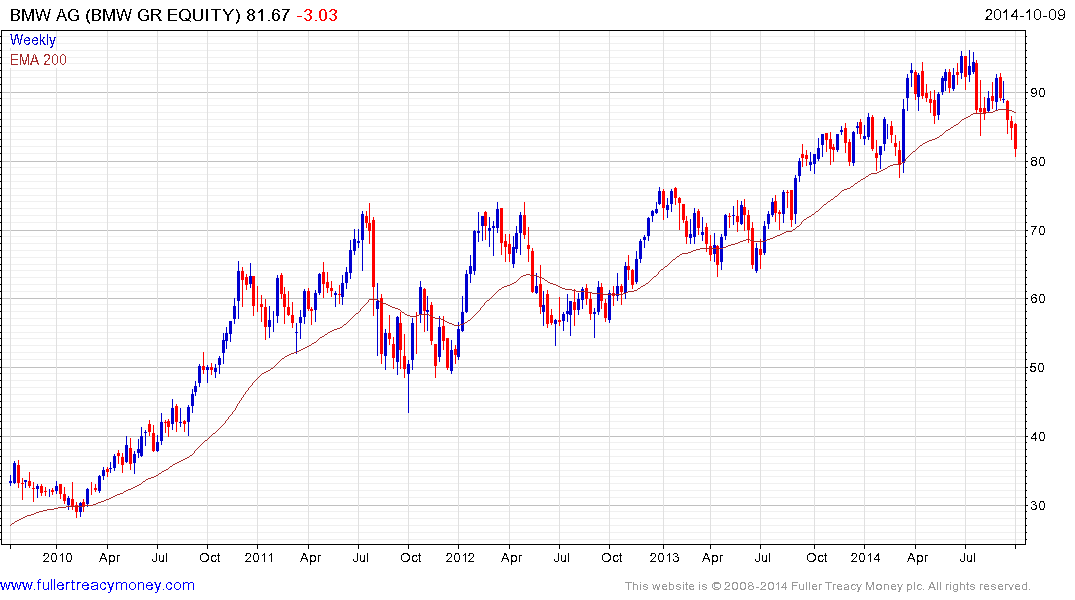Click the 40 price axis label
The width and height of the screenshot is (1075, 600).
(1037, 437)
